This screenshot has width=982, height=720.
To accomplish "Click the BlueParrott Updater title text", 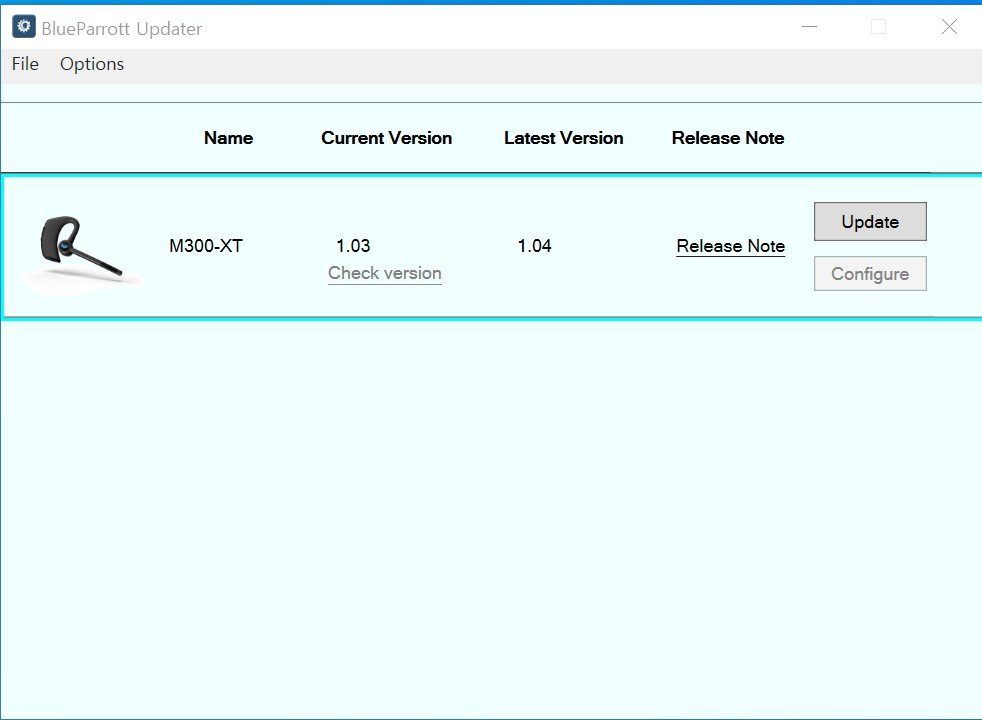I will (121, 29).
